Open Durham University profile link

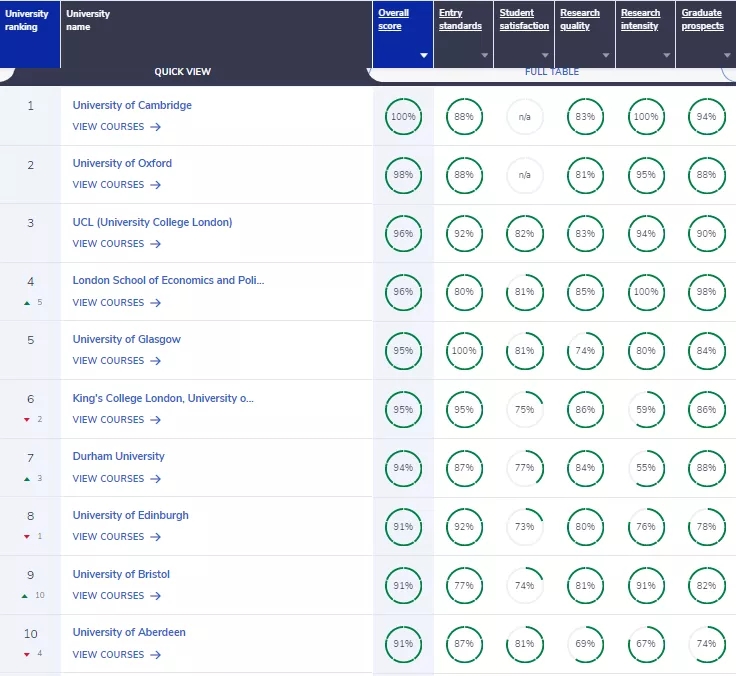tap(118, 456)
